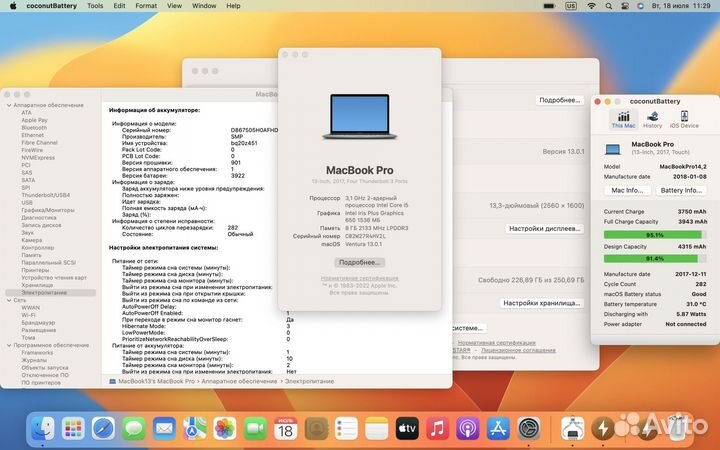
Task: Click the battery status menu bar icon
Action: pos(549,6)
